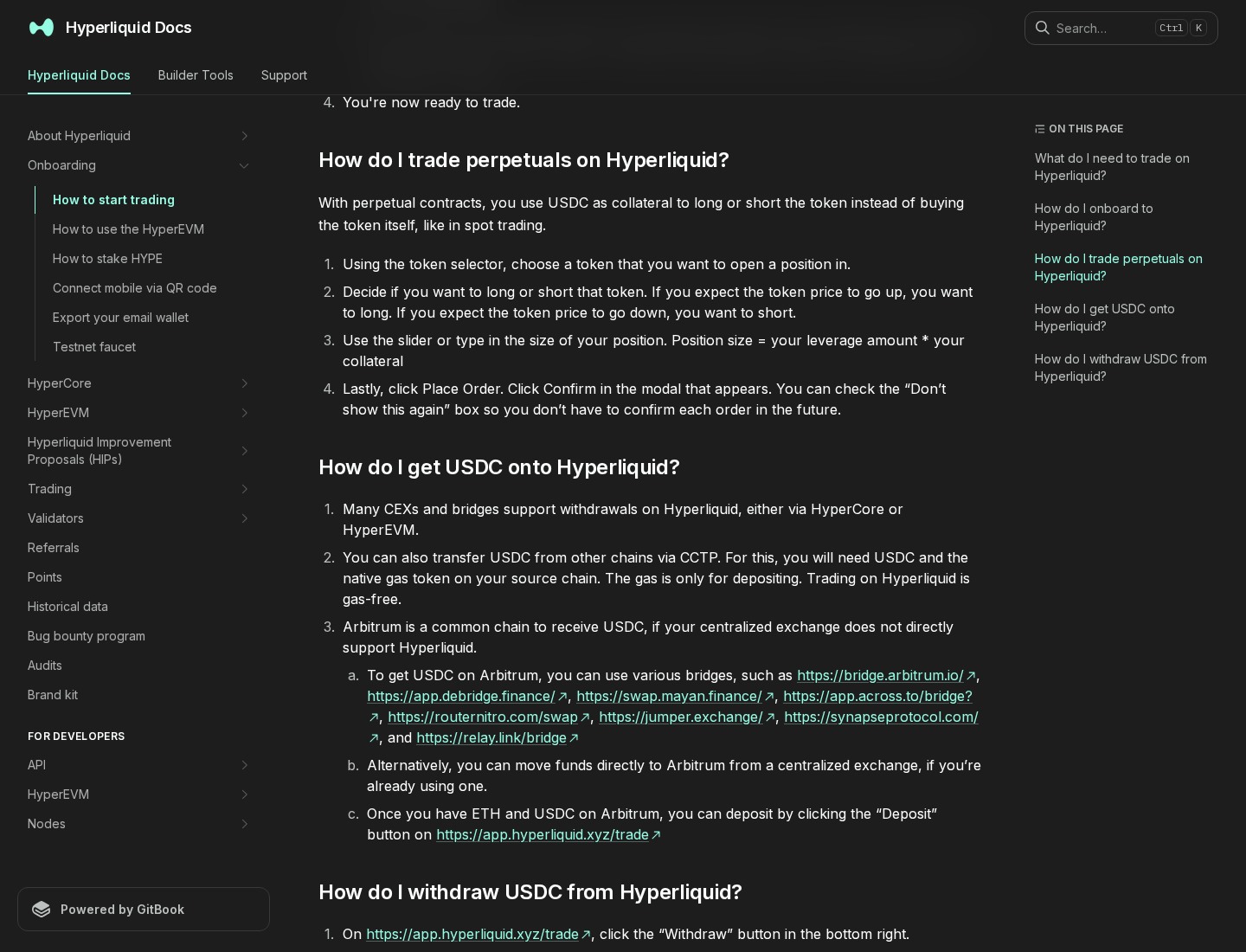
Task: Open How to stake HYPE page
Action: pos(107,259)
